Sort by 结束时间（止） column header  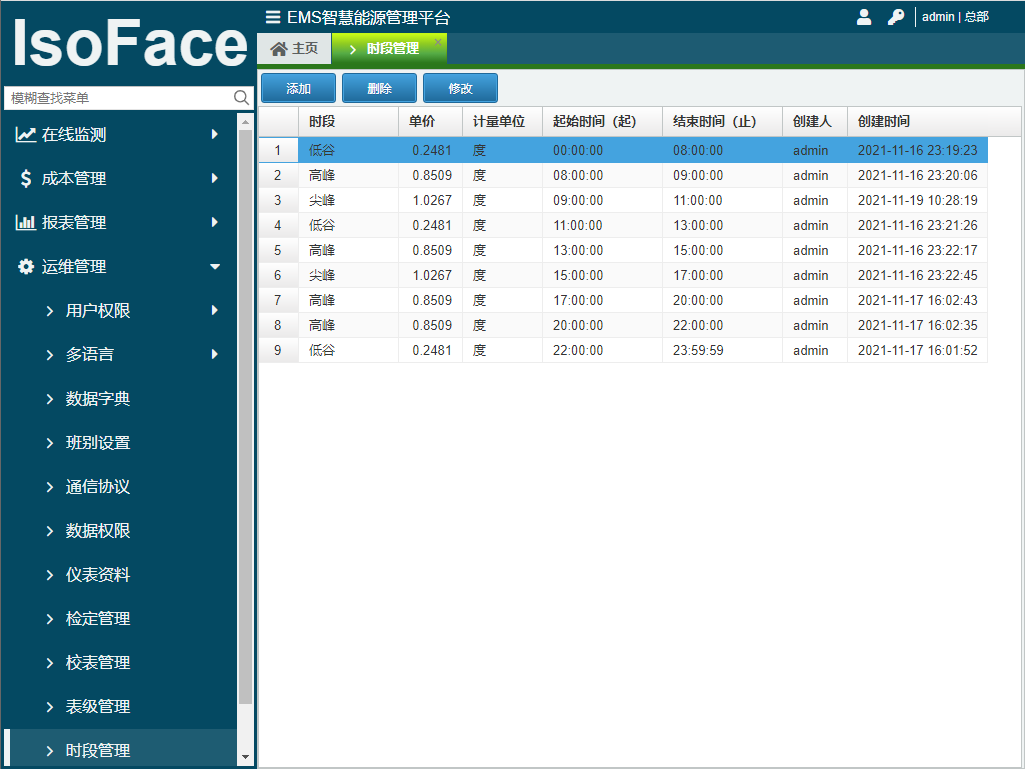pos(722,122)
